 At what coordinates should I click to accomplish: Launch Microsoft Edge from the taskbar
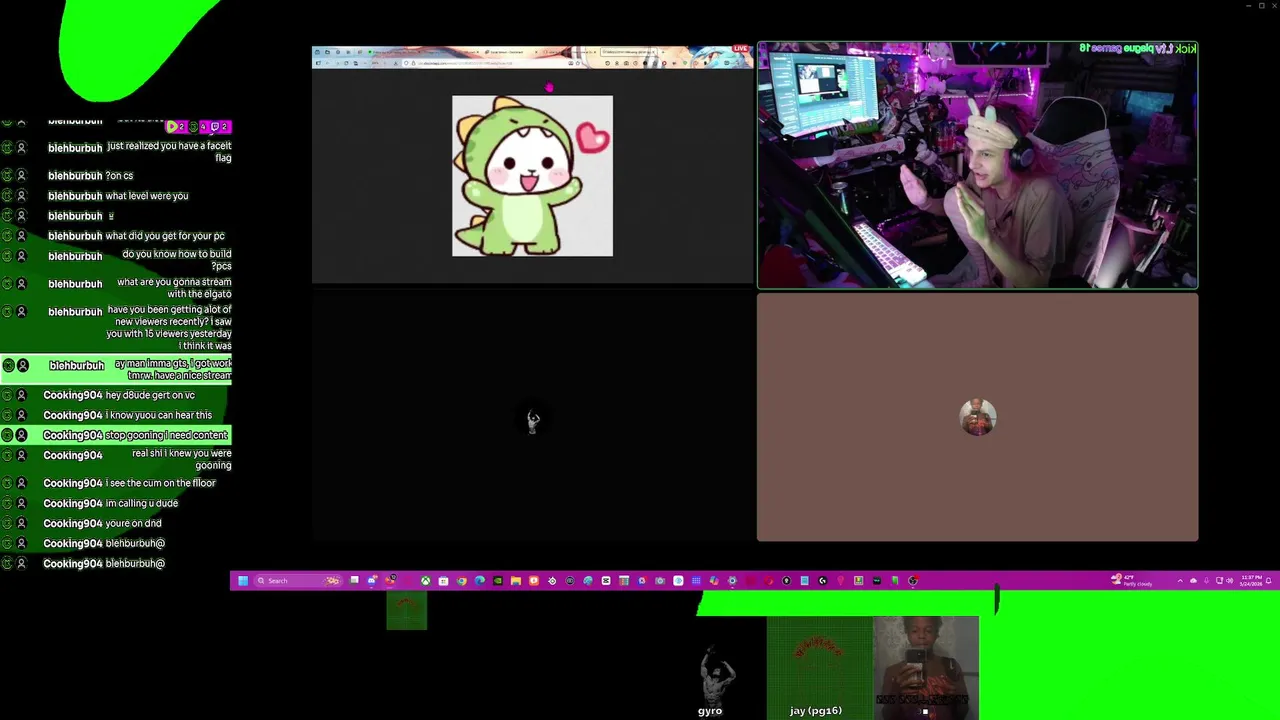(x=480, y=580)
